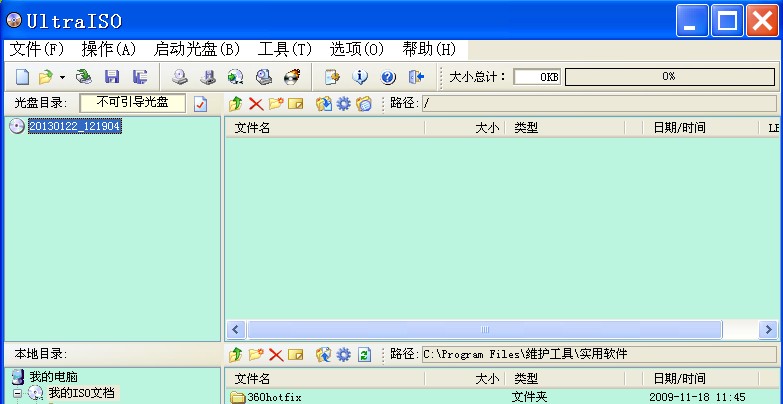The width and height of the screenshot is (783, 404).
Task: Click the Mount to virtual drive icon
Action: [x=264, y=77]
